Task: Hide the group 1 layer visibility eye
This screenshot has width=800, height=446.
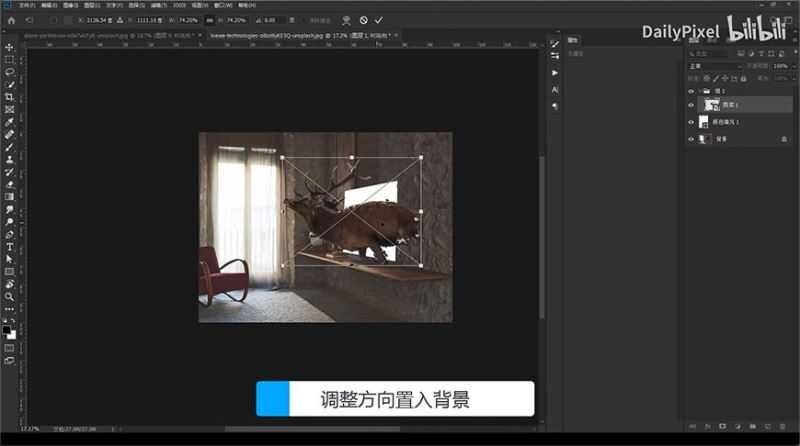Action: click(691, 90)
